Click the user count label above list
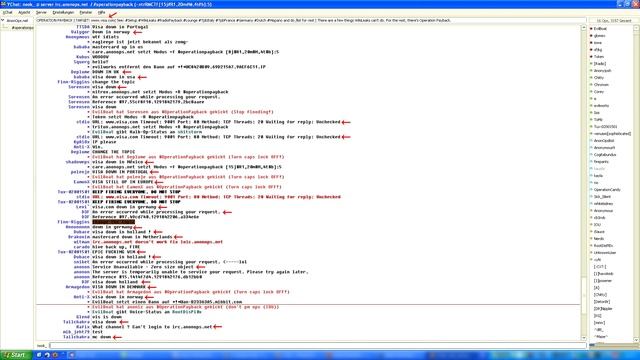The image size is (640, 360). (x=614, y=20)
